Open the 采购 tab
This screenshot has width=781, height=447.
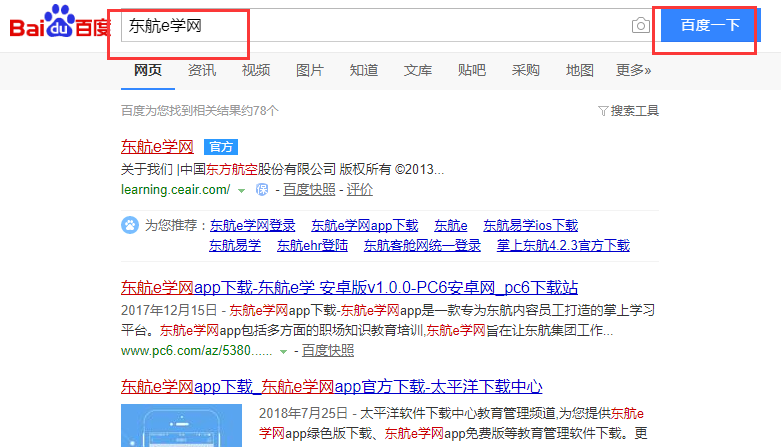coord(525,70)
